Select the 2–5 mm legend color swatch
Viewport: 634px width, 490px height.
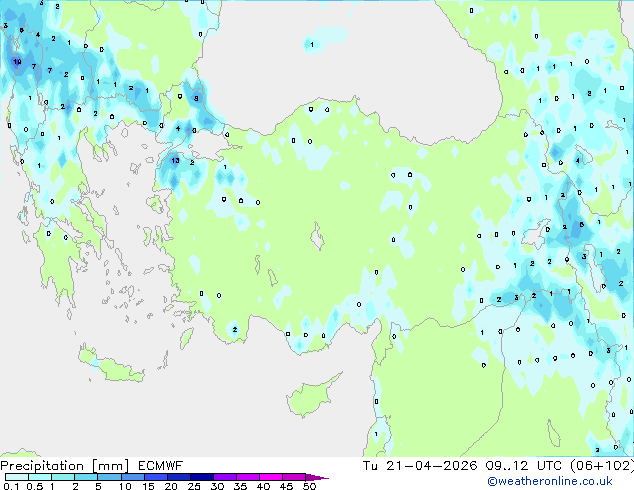pos(86,477)
